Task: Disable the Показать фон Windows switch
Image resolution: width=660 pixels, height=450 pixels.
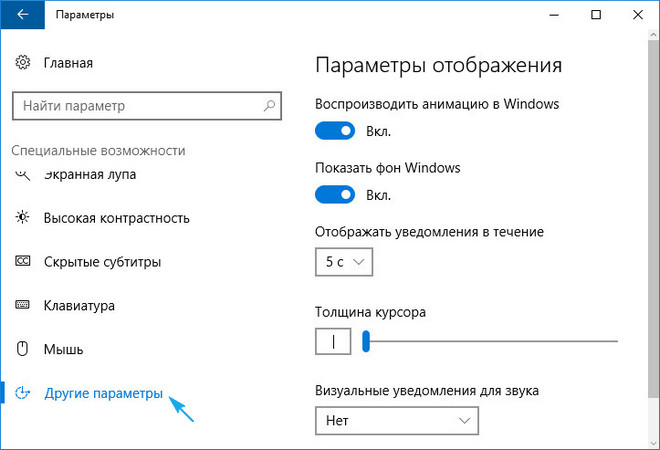Action: point(335,194)
